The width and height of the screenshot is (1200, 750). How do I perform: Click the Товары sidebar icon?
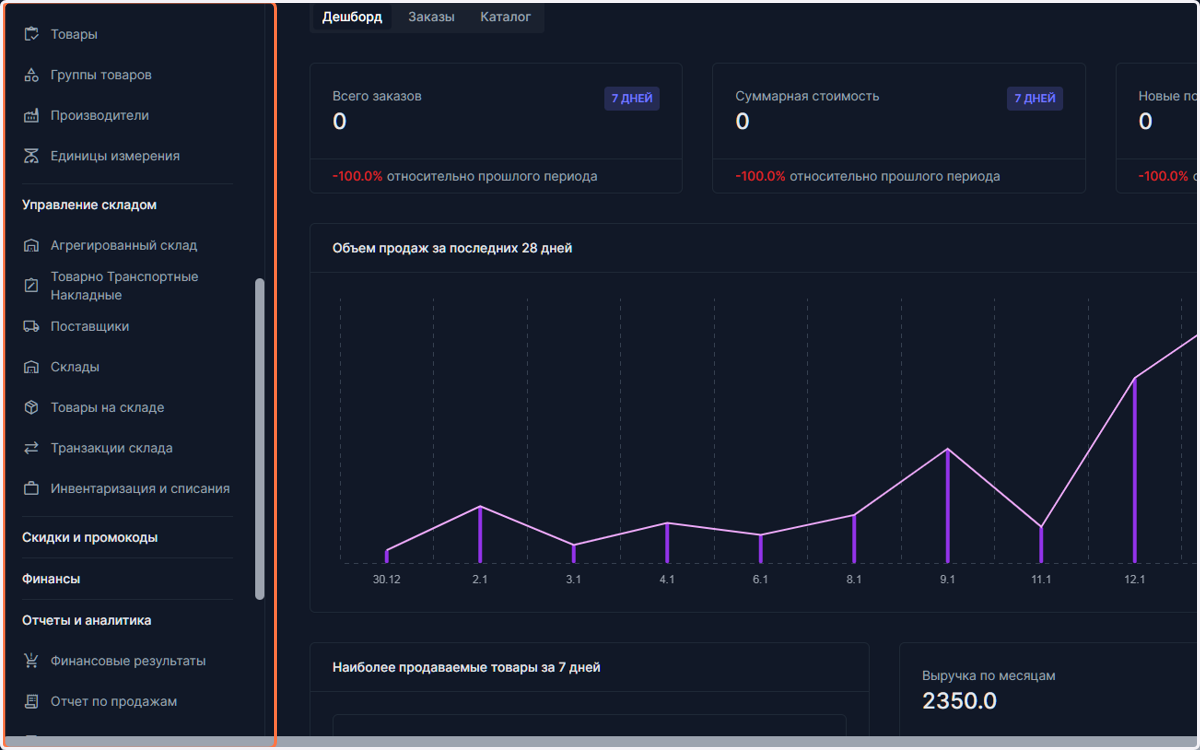31,34
